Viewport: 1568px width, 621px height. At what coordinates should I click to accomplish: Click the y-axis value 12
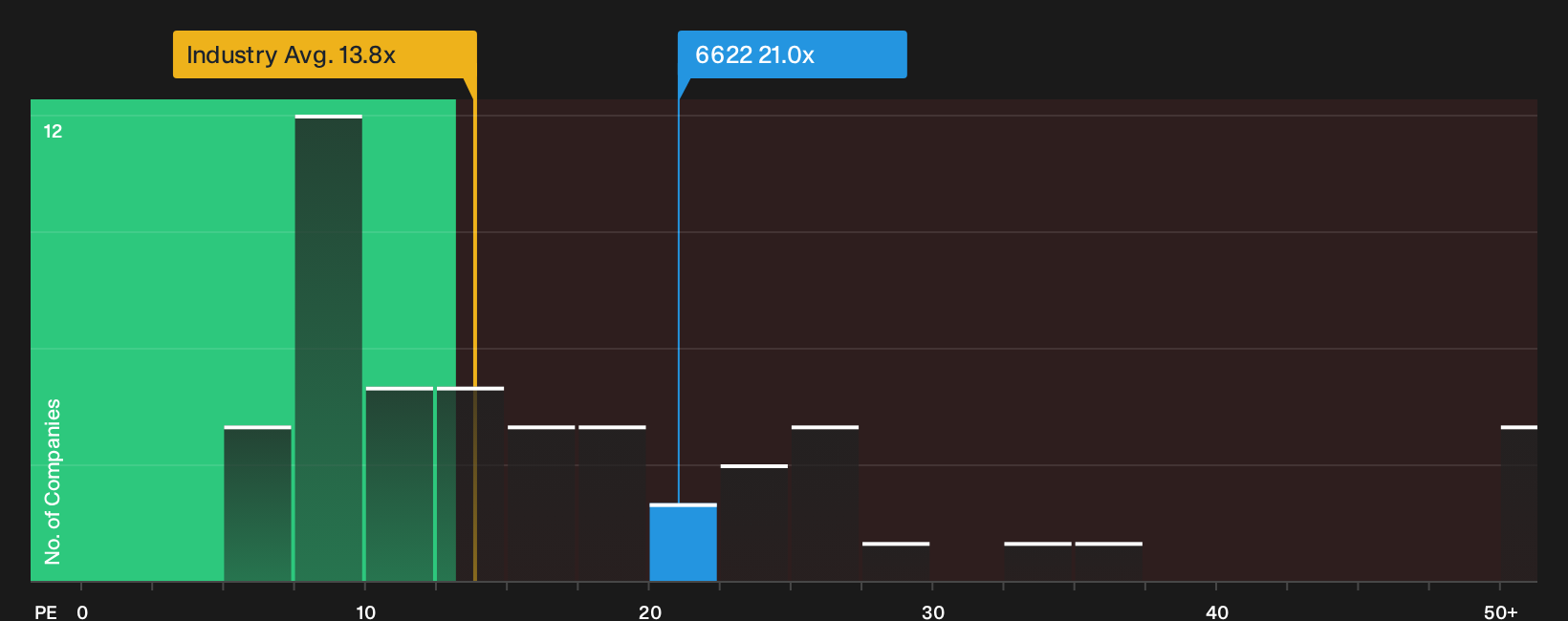point(53,131)
